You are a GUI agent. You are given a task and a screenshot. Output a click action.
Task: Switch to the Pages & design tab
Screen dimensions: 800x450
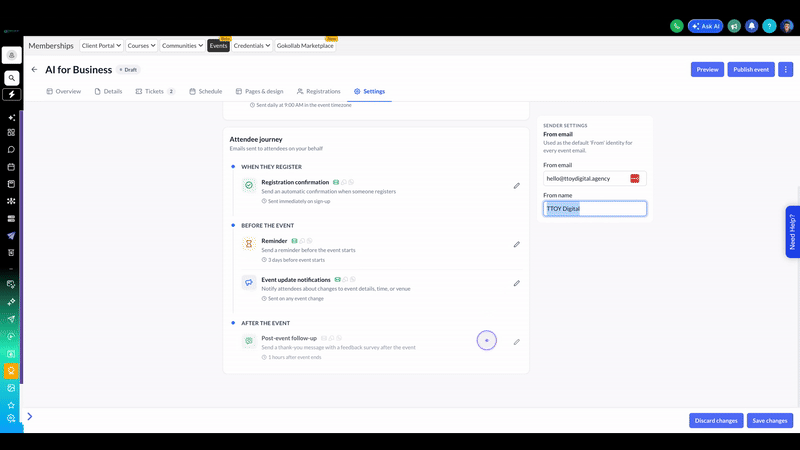tap(259, 91)
